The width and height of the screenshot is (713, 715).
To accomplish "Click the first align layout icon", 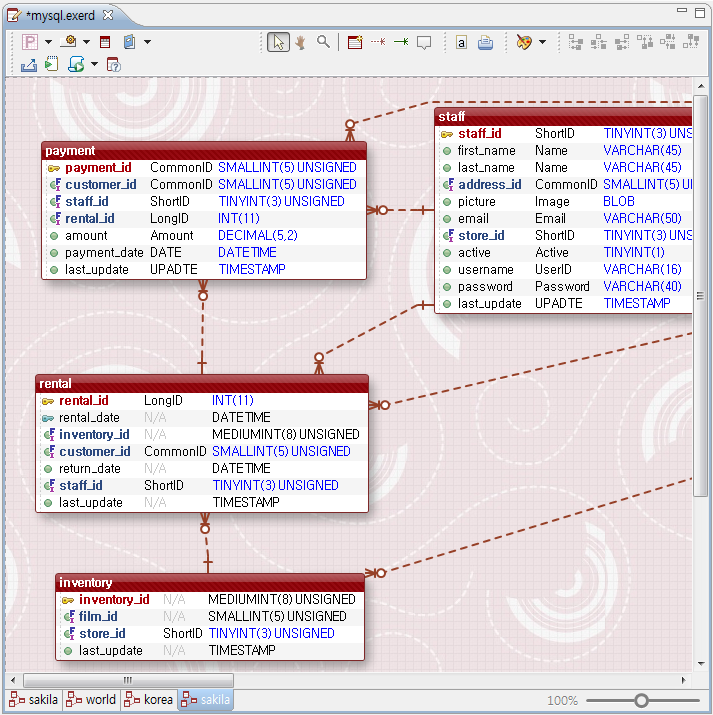I will point(575,42).
